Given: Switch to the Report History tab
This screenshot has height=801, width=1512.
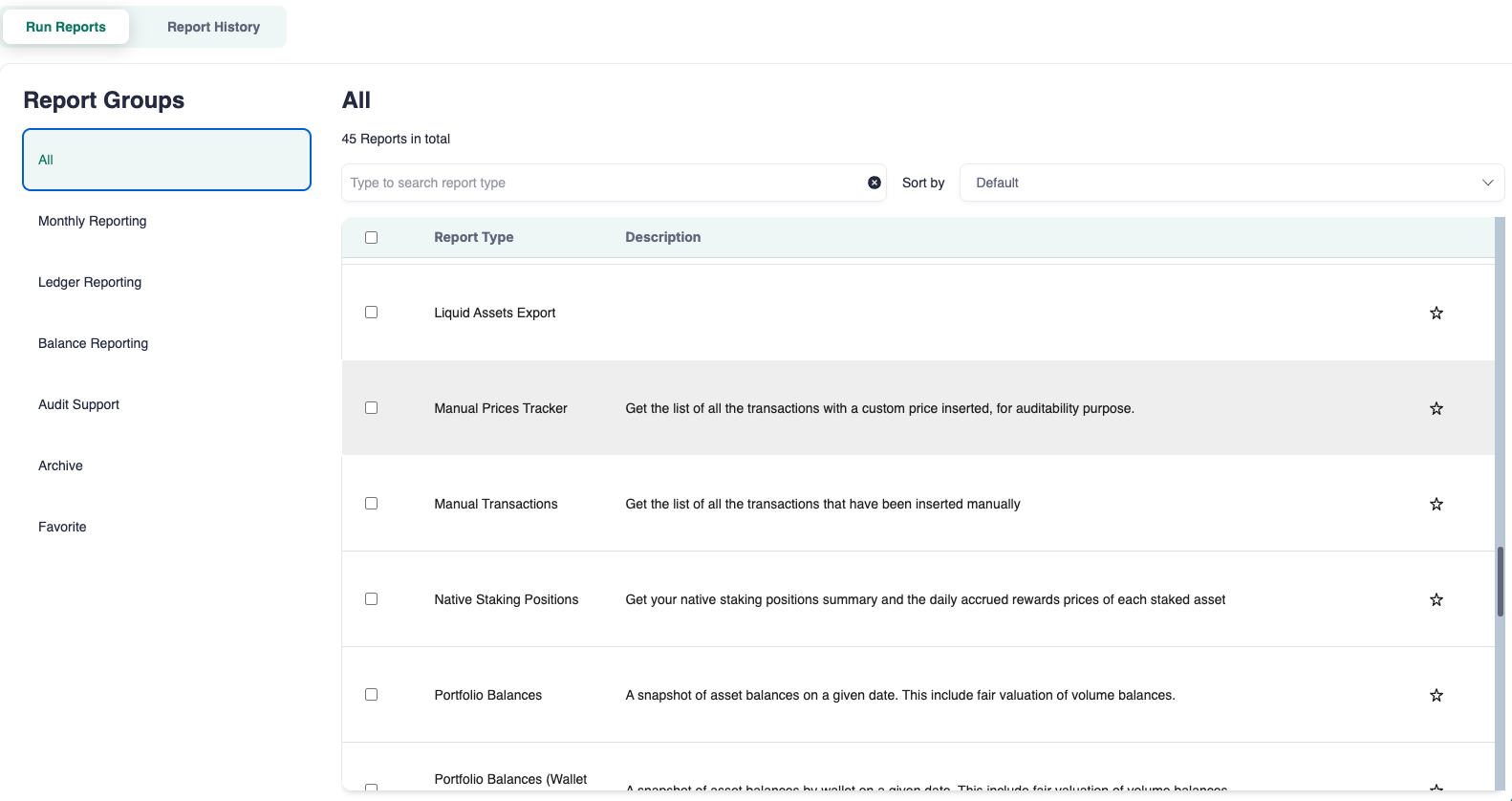Looking at the screenshot, I should (x=213, y=27).
